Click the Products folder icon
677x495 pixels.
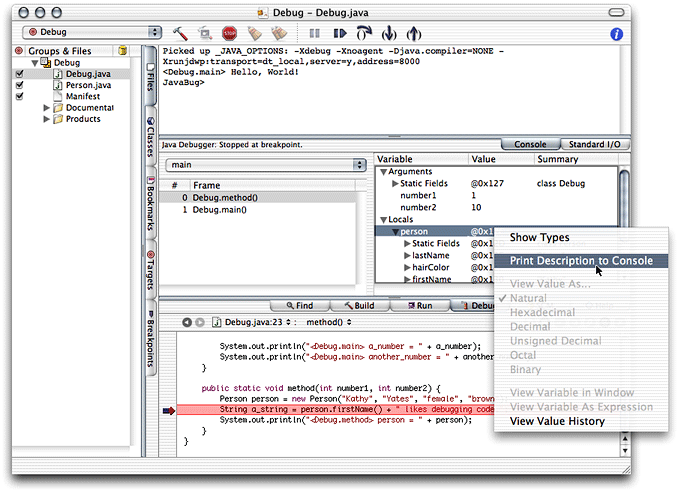pos(58,119)
